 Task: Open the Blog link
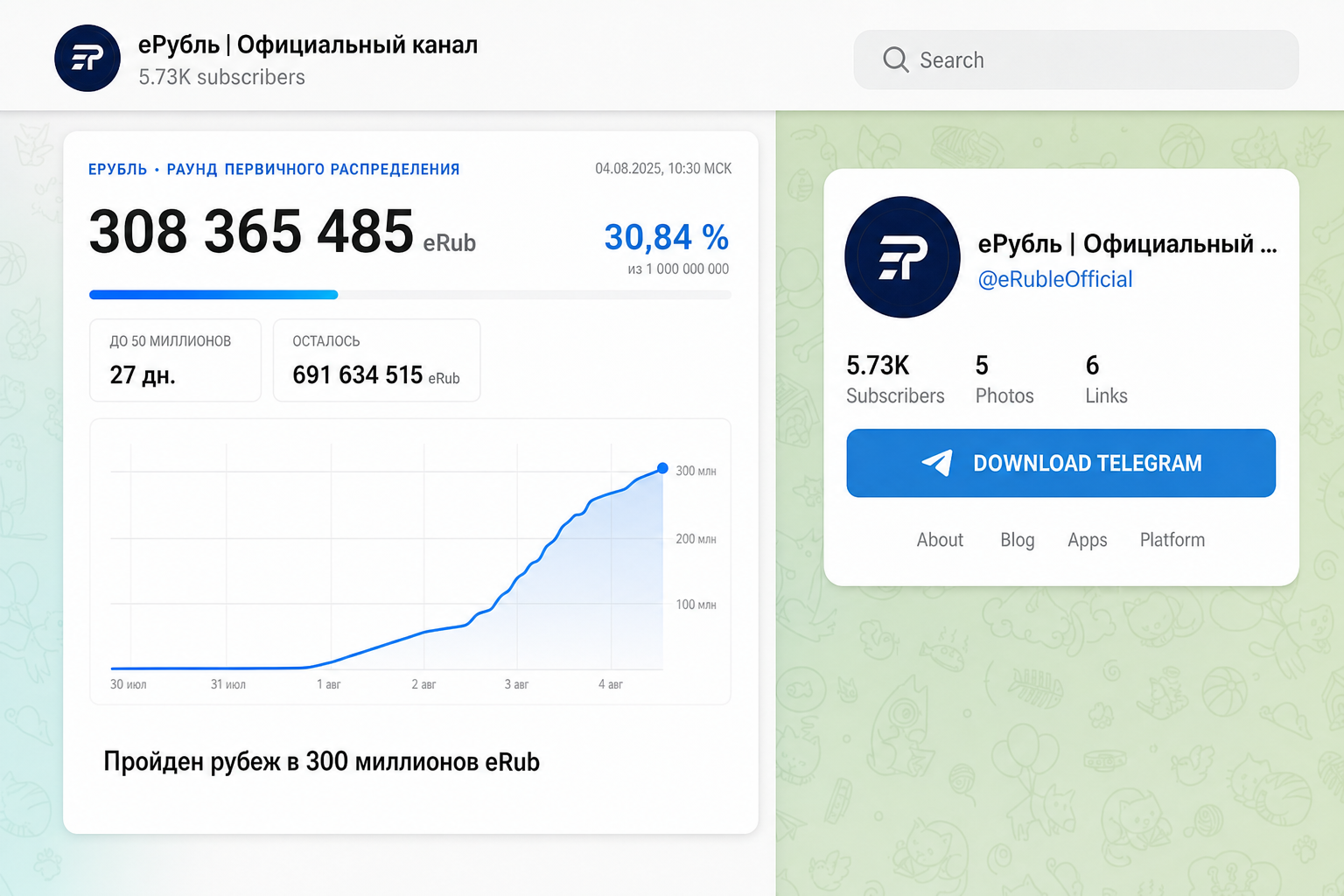(1018, 540)
